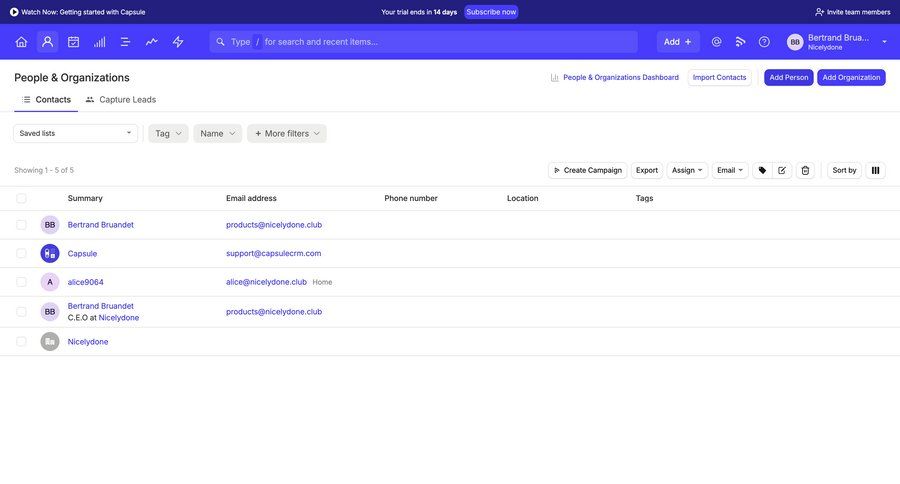Open the Assign dropdown menu
The height and width of the screenshot is (484, 900).
[687, 170]
